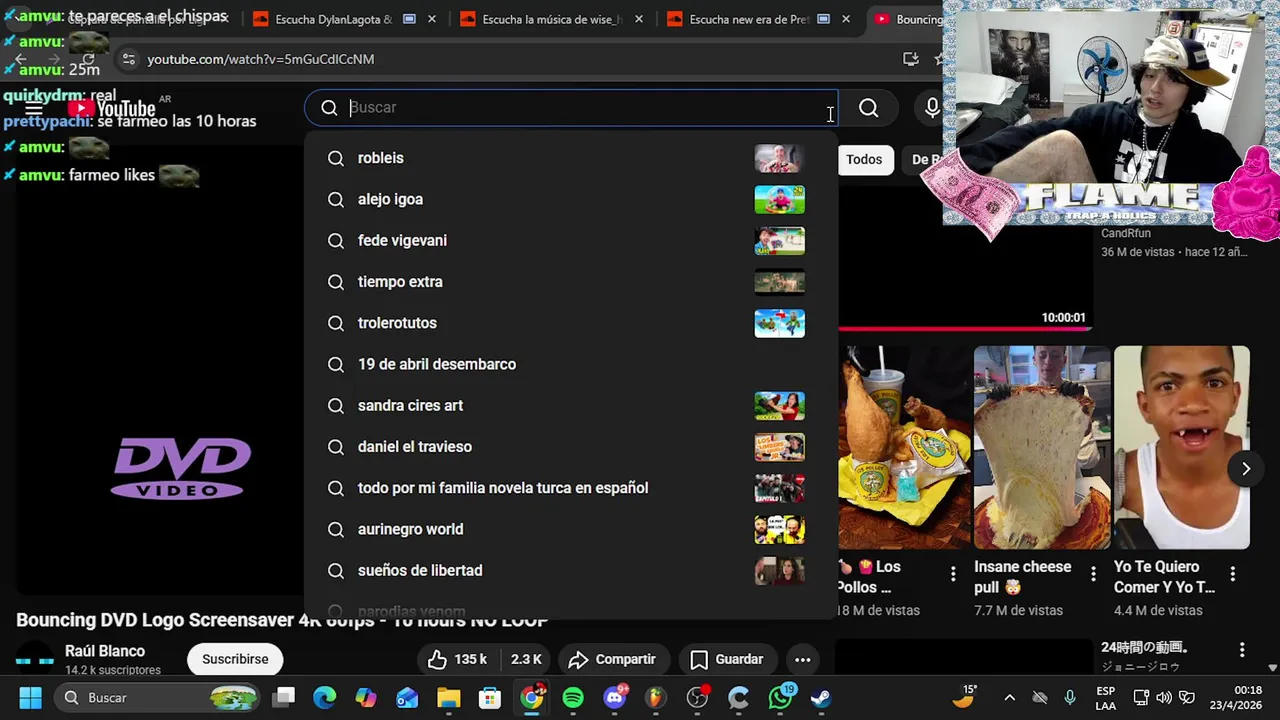Open Outlook from the taskbar

coord(407,697)
